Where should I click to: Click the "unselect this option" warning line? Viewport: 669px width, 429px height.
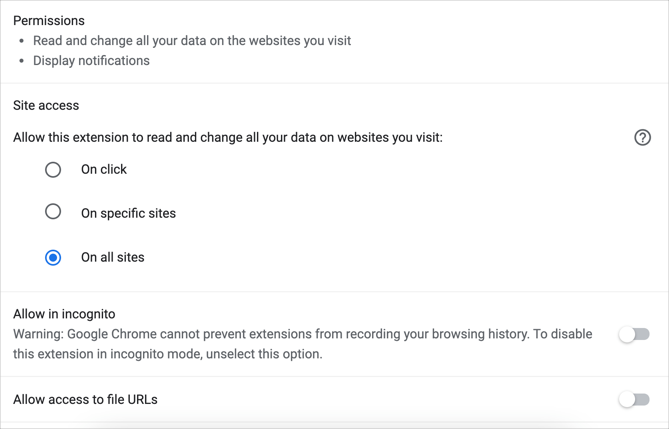[x=168, y=354]
